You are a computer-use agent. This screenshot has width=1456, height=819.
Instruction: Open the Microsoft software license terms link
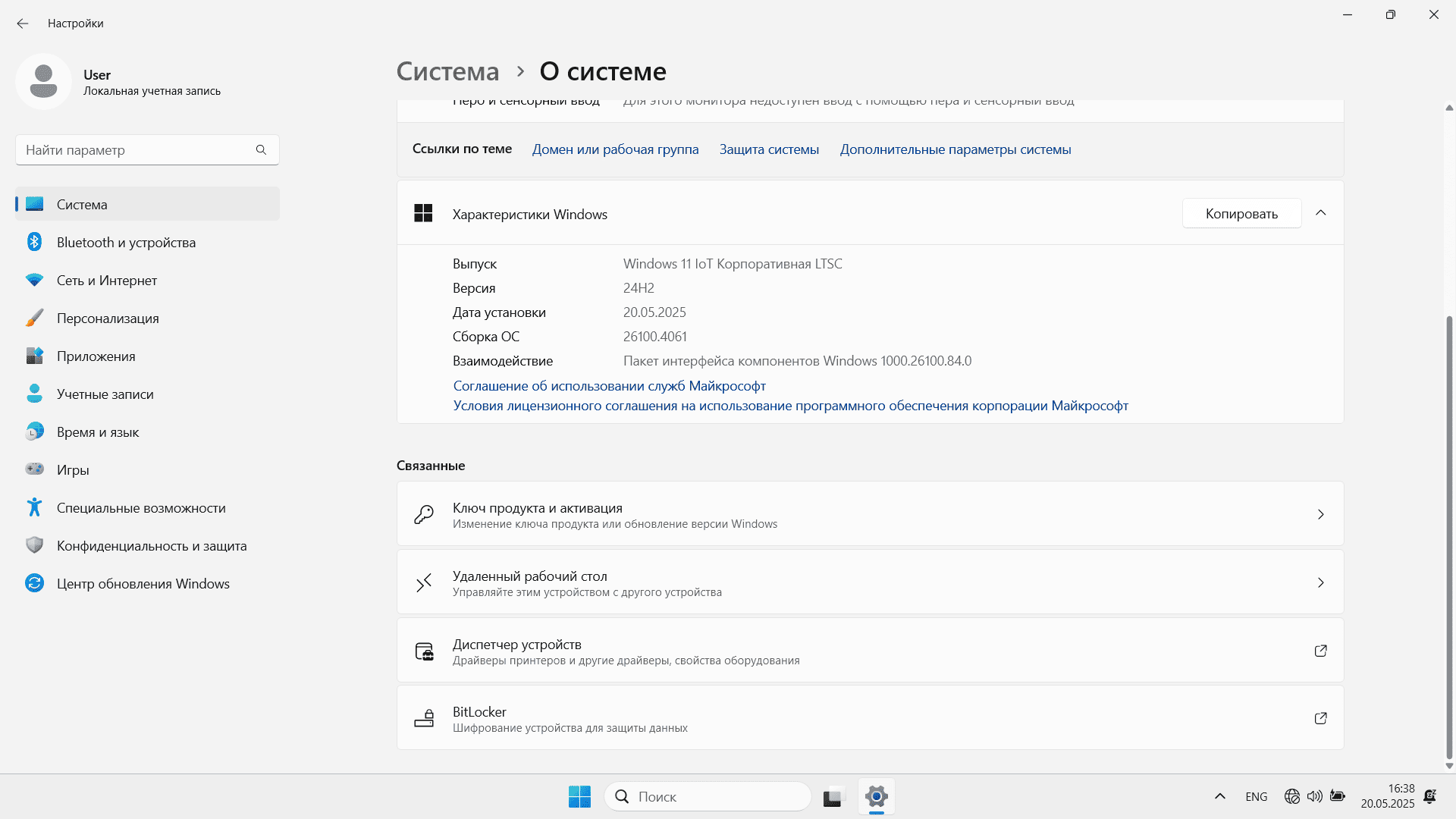click(790, 406)
